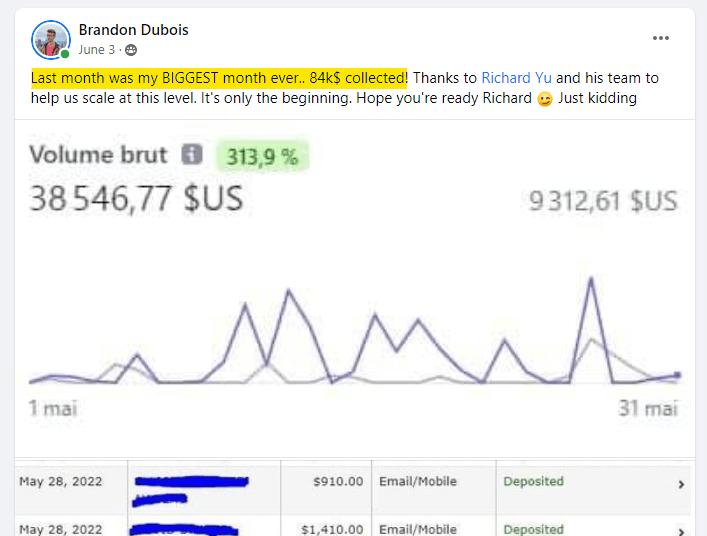Viewport: 707px width, 536px height.
Task: Expand the $1,410.00 transaction row chevron
Action: (681, 529)
